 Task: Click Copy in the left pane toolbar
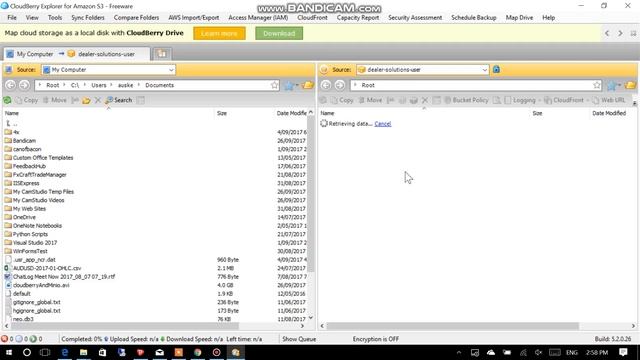tap(26, 100)
